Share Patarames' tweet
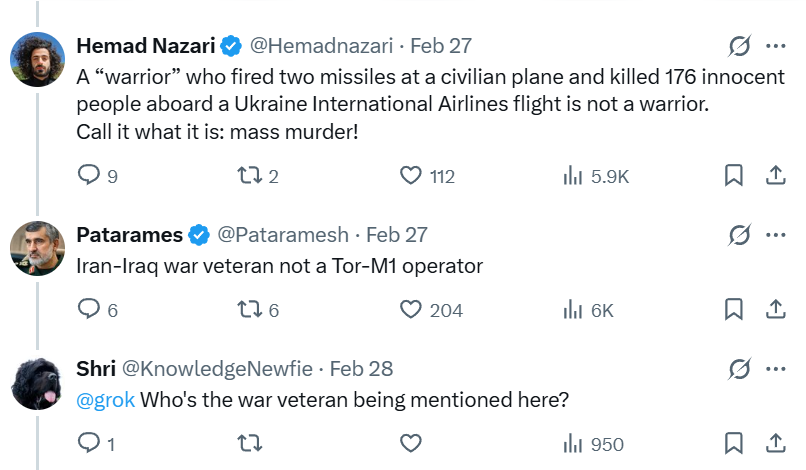The height and width of the screenshot is (470, 806). tap(774, 310)
